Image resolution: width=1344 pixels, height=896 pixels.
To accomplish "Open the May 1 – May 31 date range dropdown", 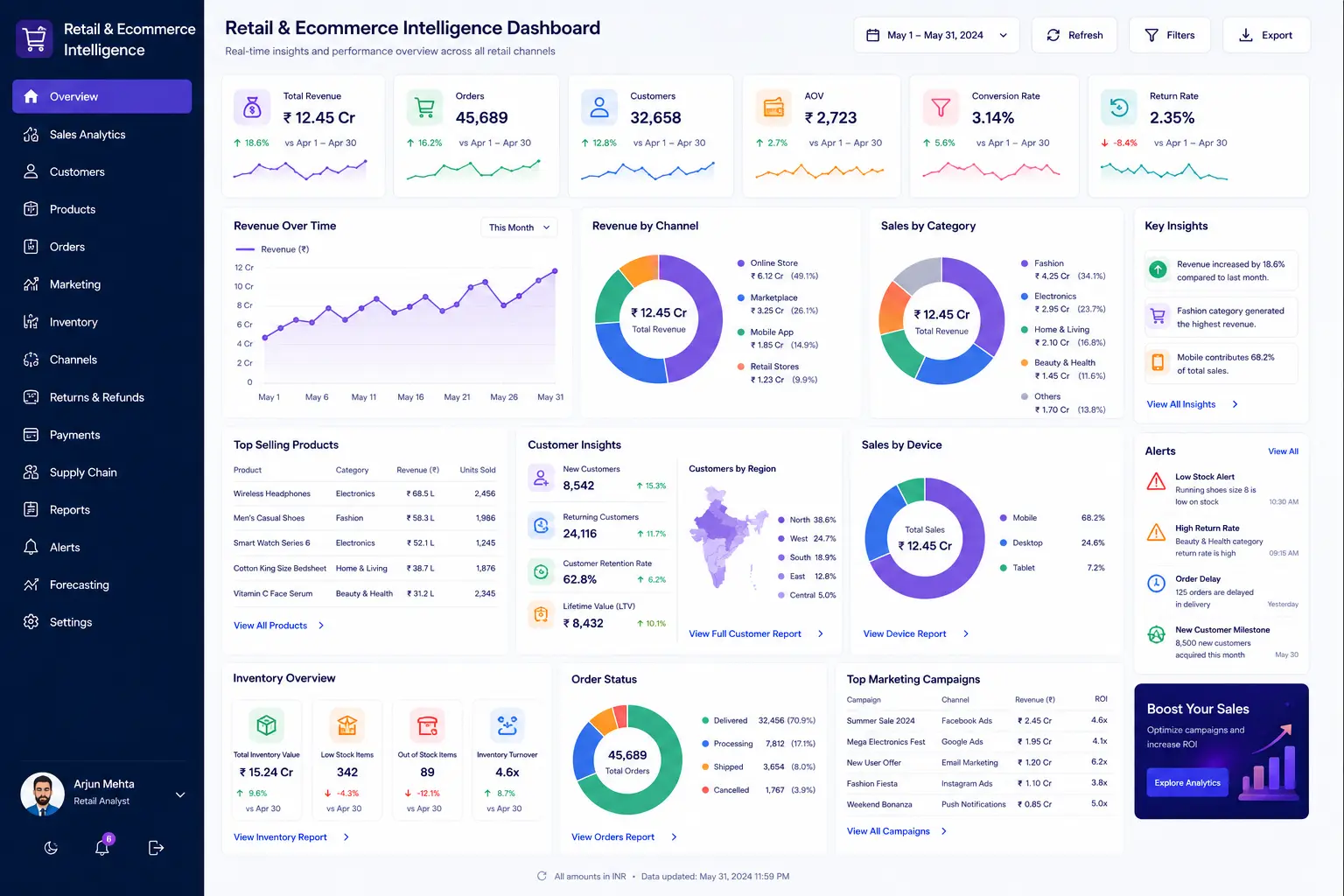I will tap(936, 35).
